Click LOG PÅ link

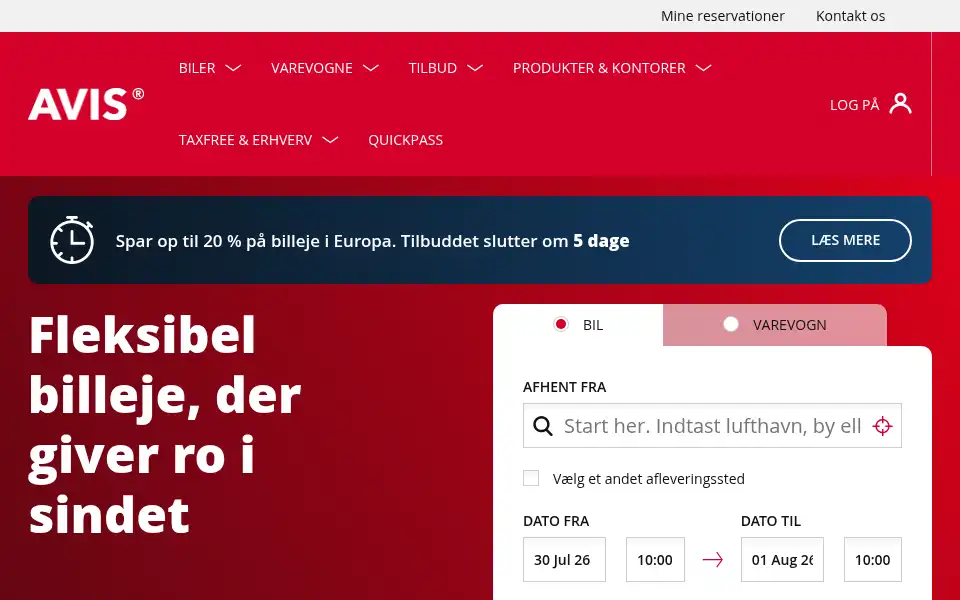(x=854, y=105)
